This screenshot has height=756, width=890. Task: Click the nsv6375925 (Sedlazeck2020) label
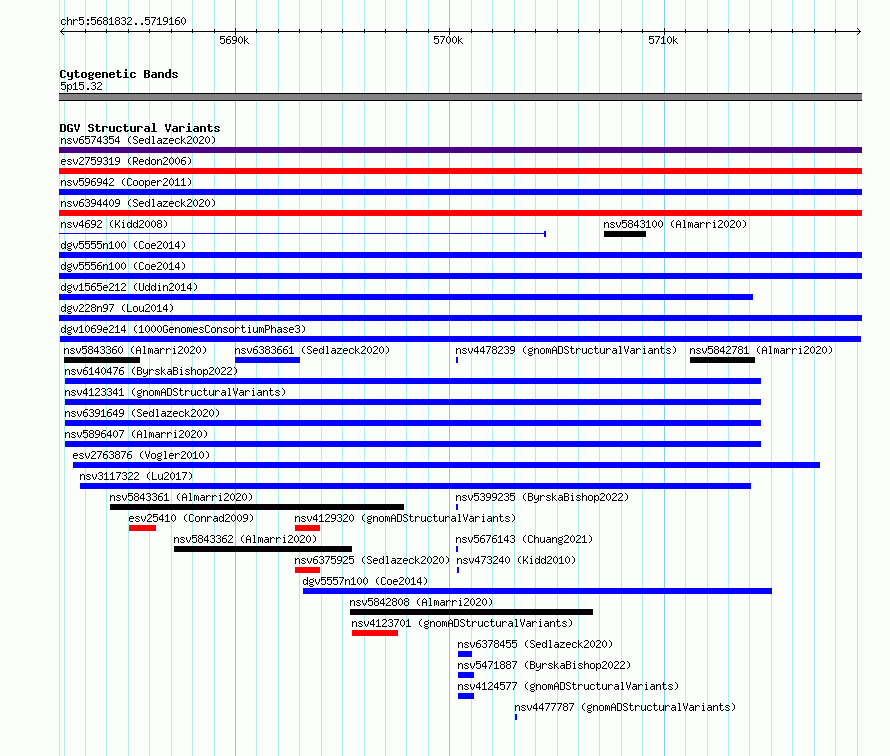(x=372, y=560)
